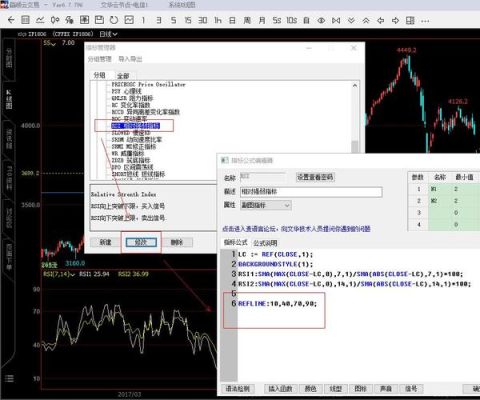The width and height of the screenshot is (480, 400).
Task: Click the 声音 sound button
Action: pyautogui.click(x=386, y=388)
